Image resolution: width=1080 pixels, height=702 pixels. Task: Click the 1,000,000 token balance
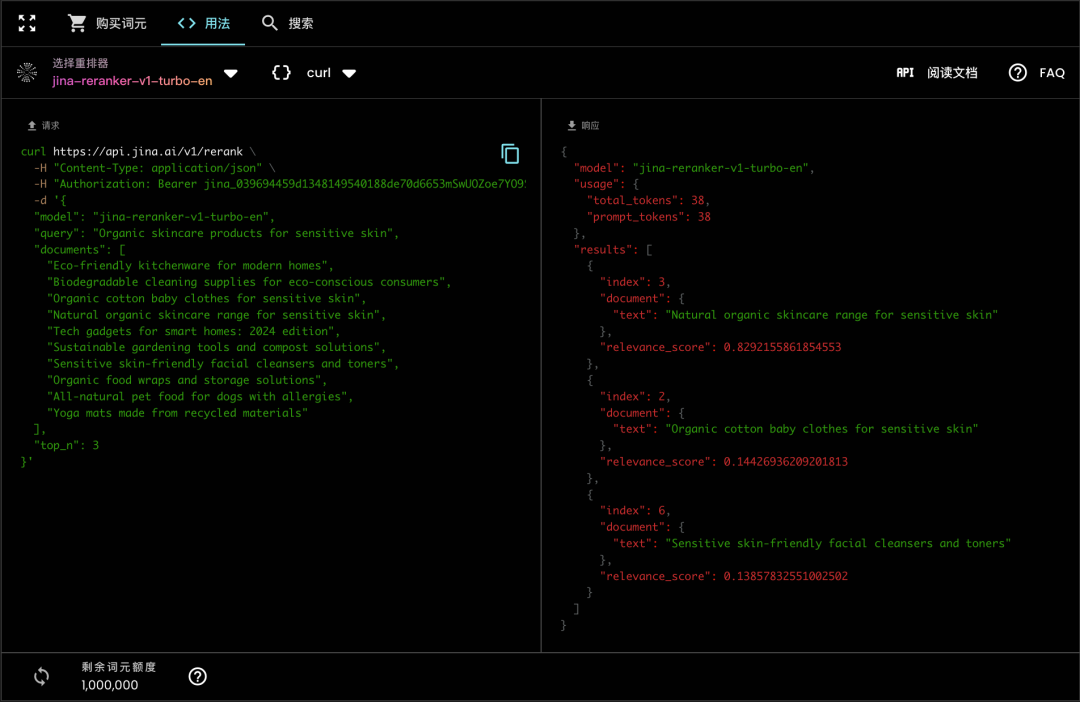[x=110, y=685]
